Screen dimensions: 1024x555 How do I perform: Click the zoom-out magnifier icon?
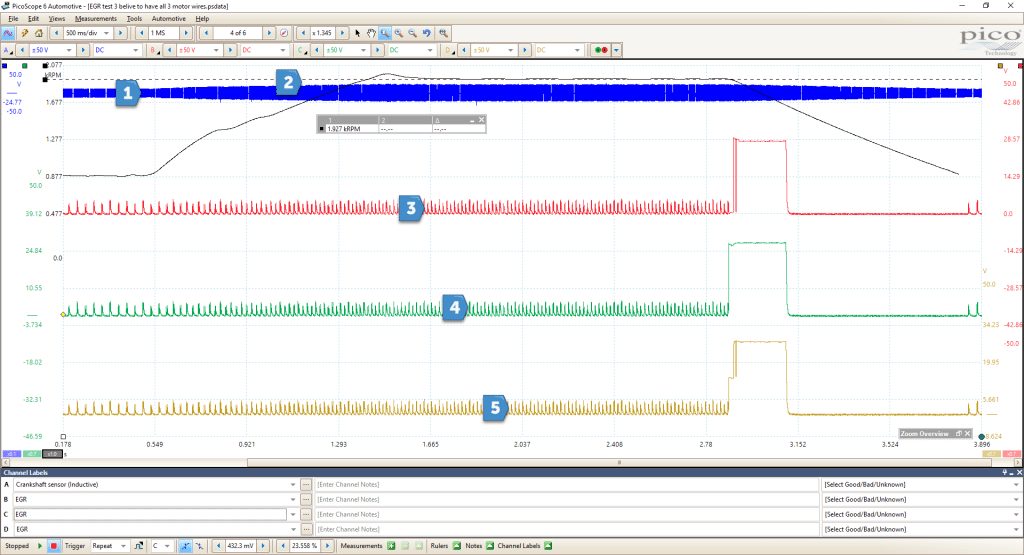(x=413, y=33)
